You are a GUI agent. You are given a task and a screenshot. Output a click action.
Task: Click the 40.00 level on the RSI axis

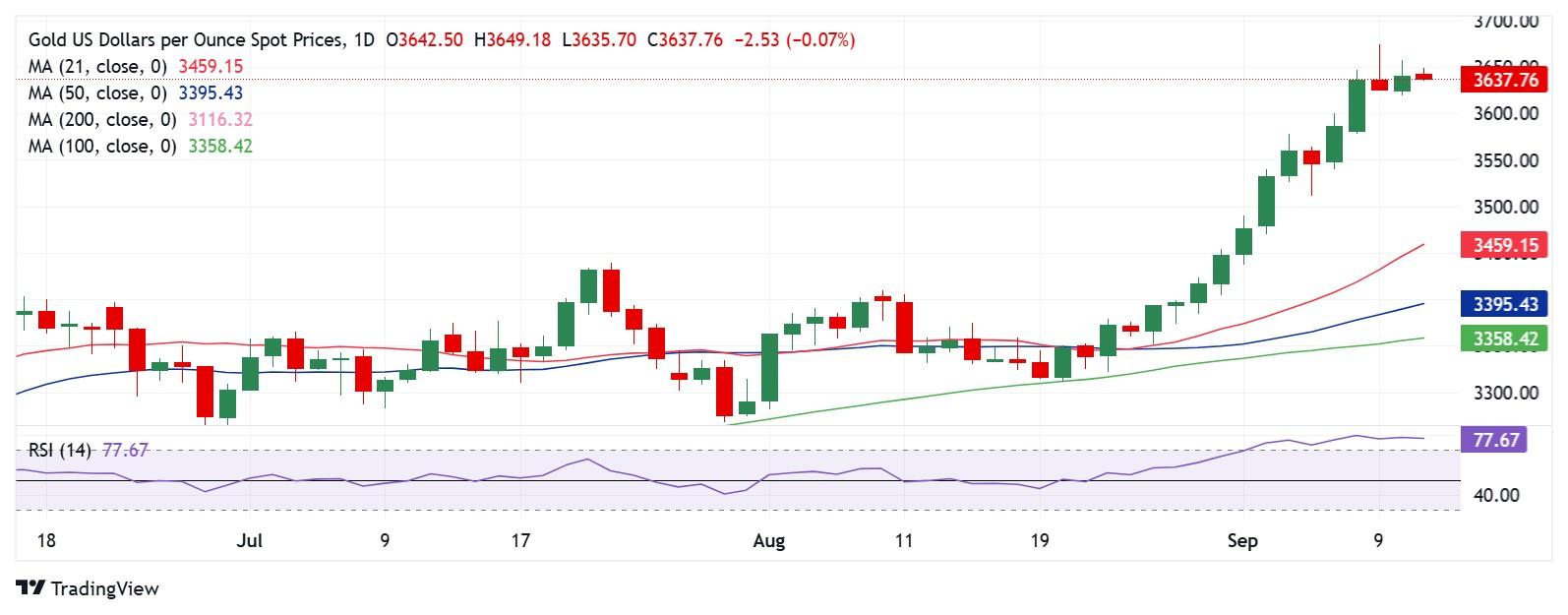tap(1496, 495)
